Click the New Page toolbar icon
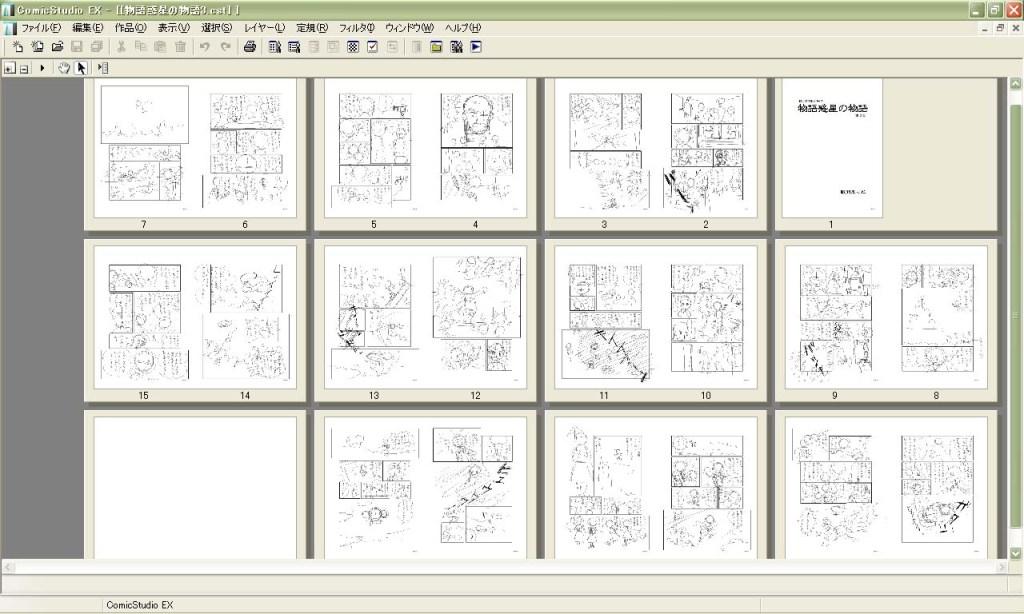 [x=18, y=46]
